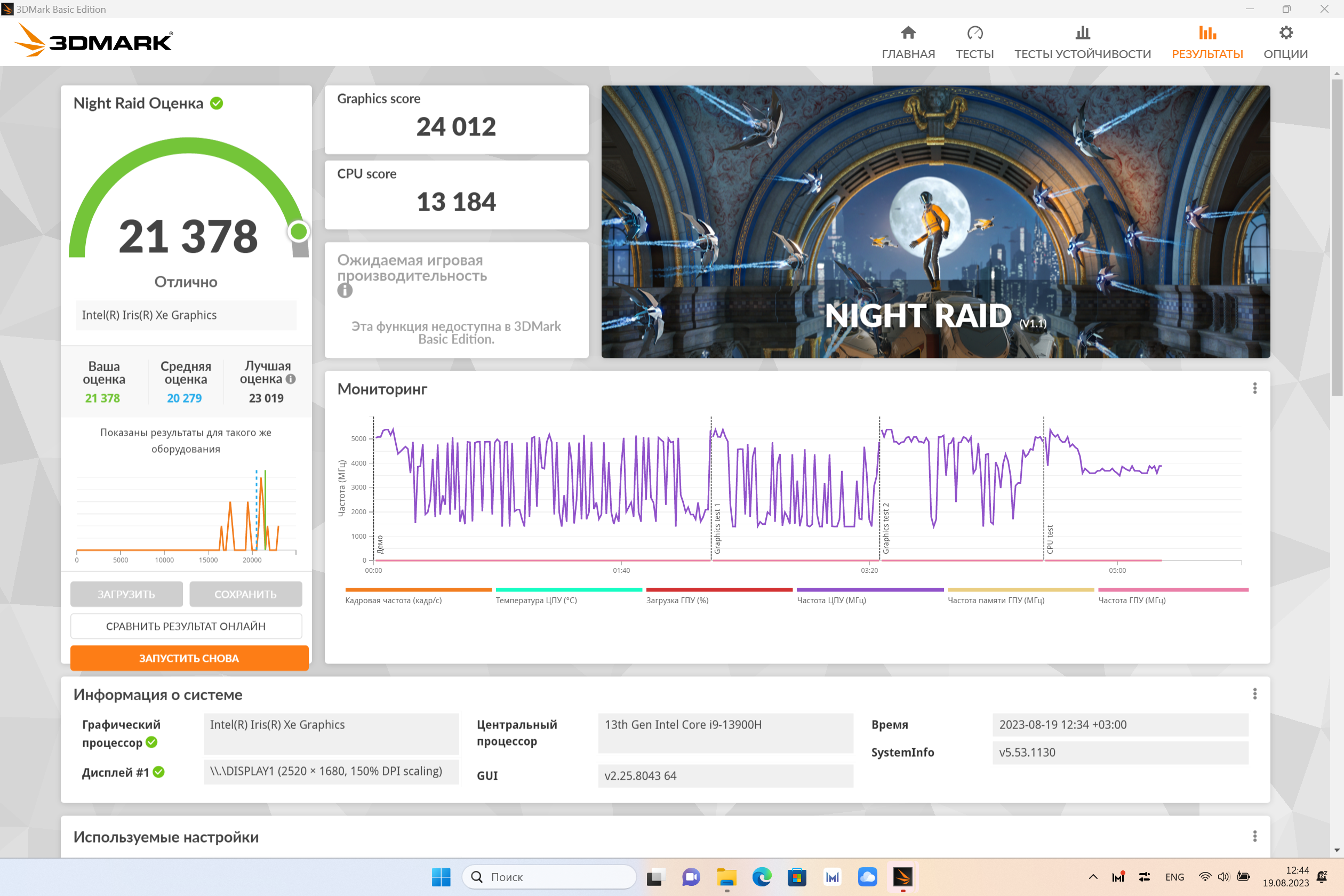Open Microsoft Edge from the taskbar
The width and height of the screenshot is (1344, 896).
point(761,877)
